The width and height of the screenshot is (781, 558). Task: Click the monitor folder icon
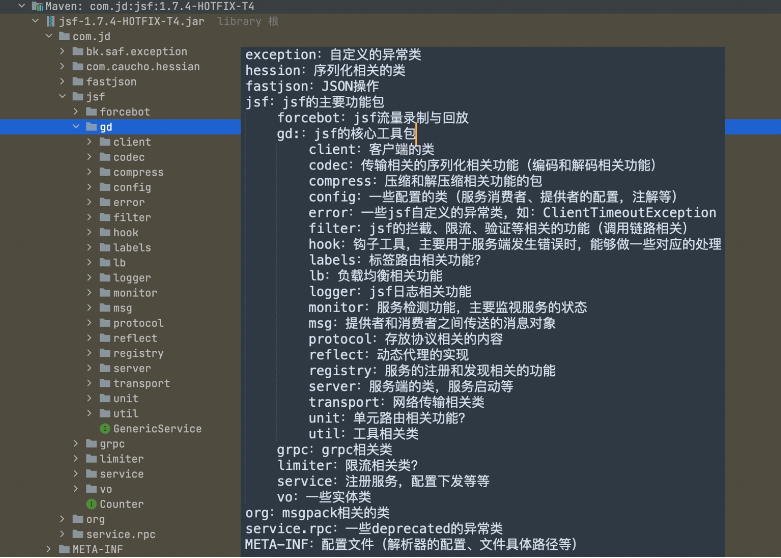[105, 292]
